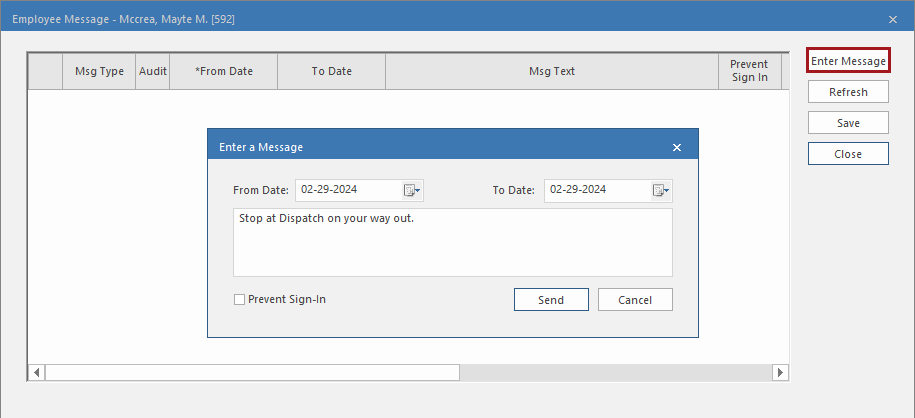Screen dimensions: 915x418
Task: Select the Msg Text column header
Action: (552, 71)
